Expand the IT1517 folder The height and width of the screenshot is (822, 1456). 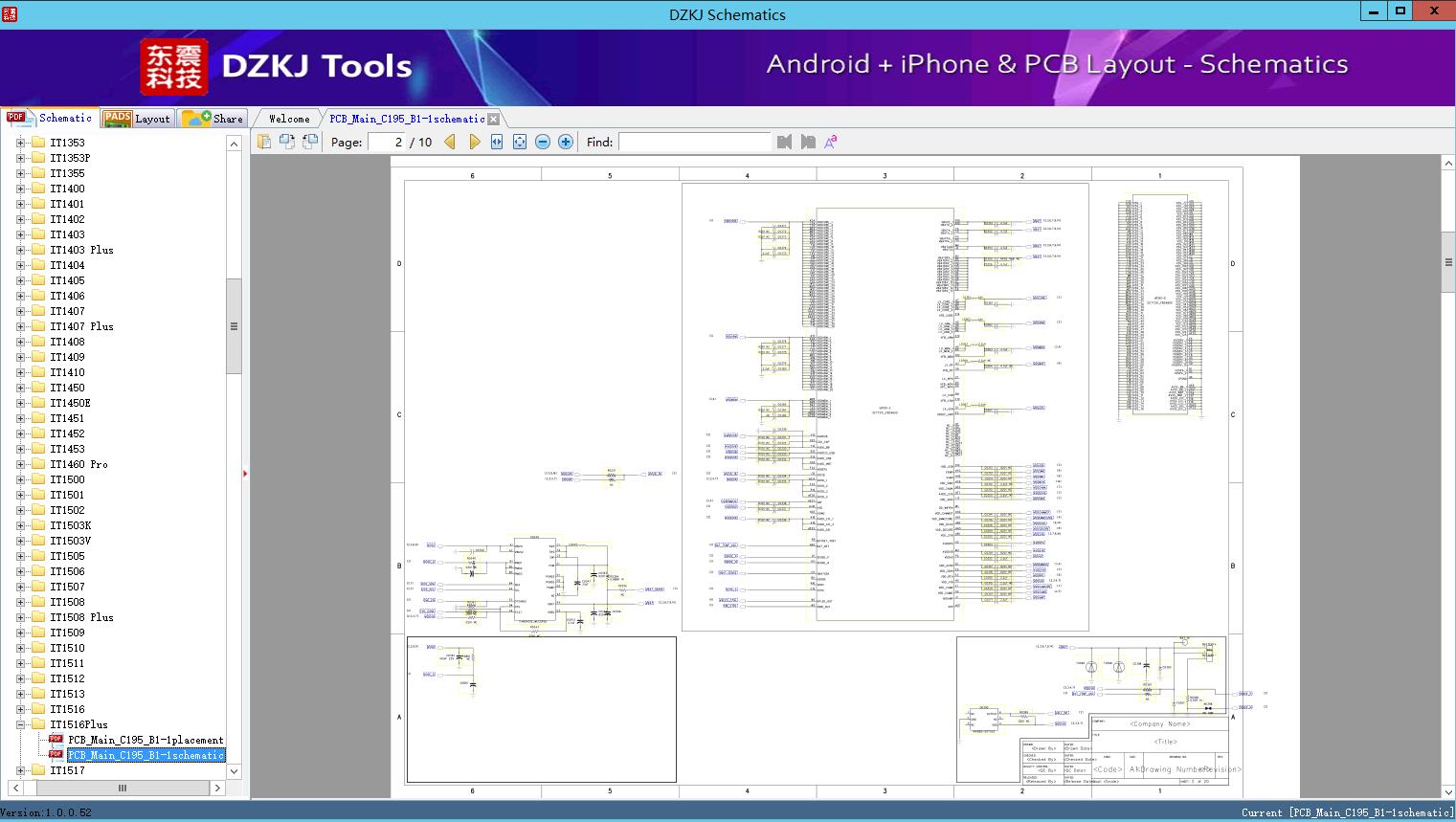click(x=20, y=770)
